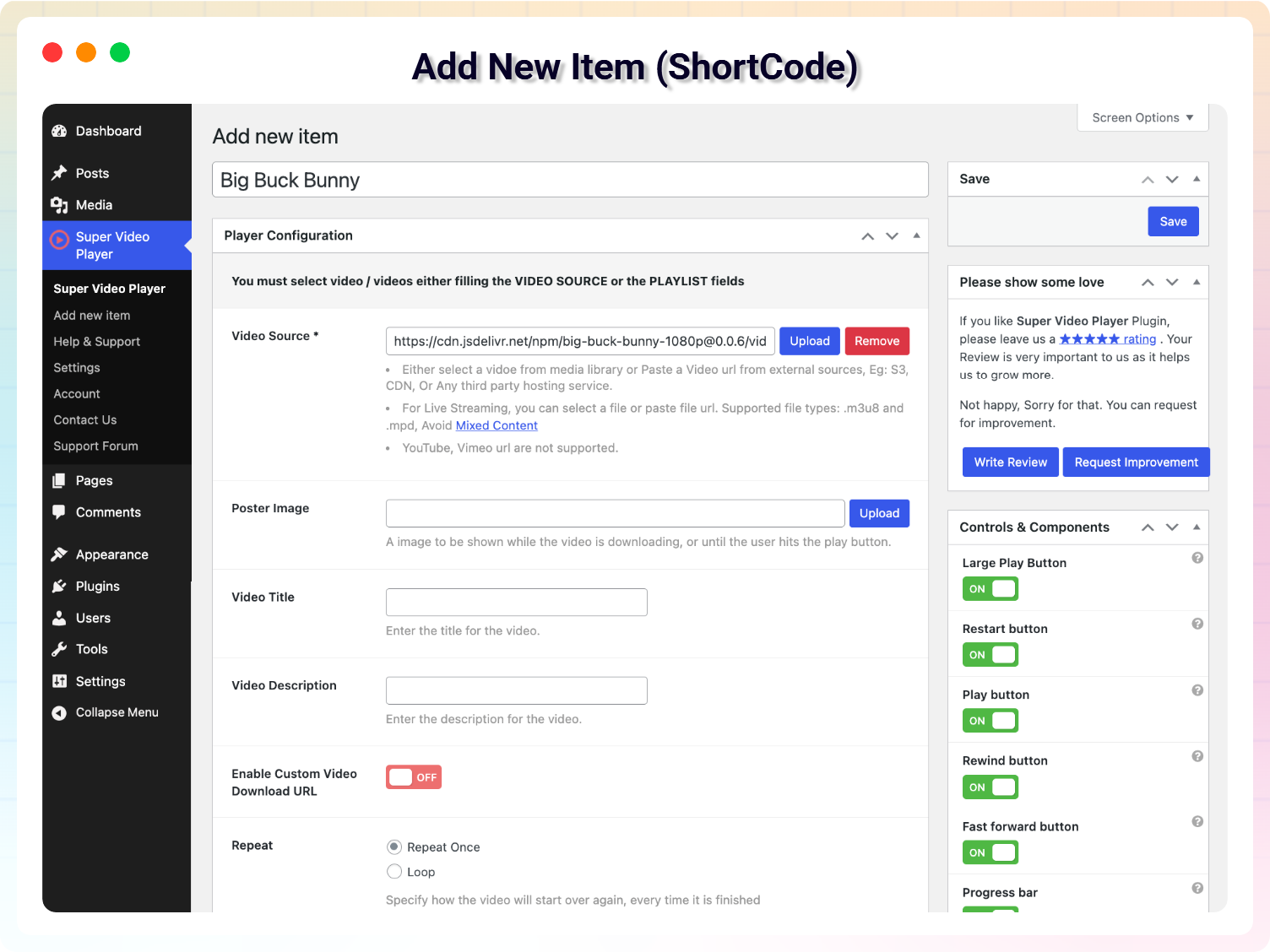The height and width of the screenshot is (952, 1270).
Task: Toggle Large Play Button switch off
Action: pyautogui.click(x=990, y=589)
